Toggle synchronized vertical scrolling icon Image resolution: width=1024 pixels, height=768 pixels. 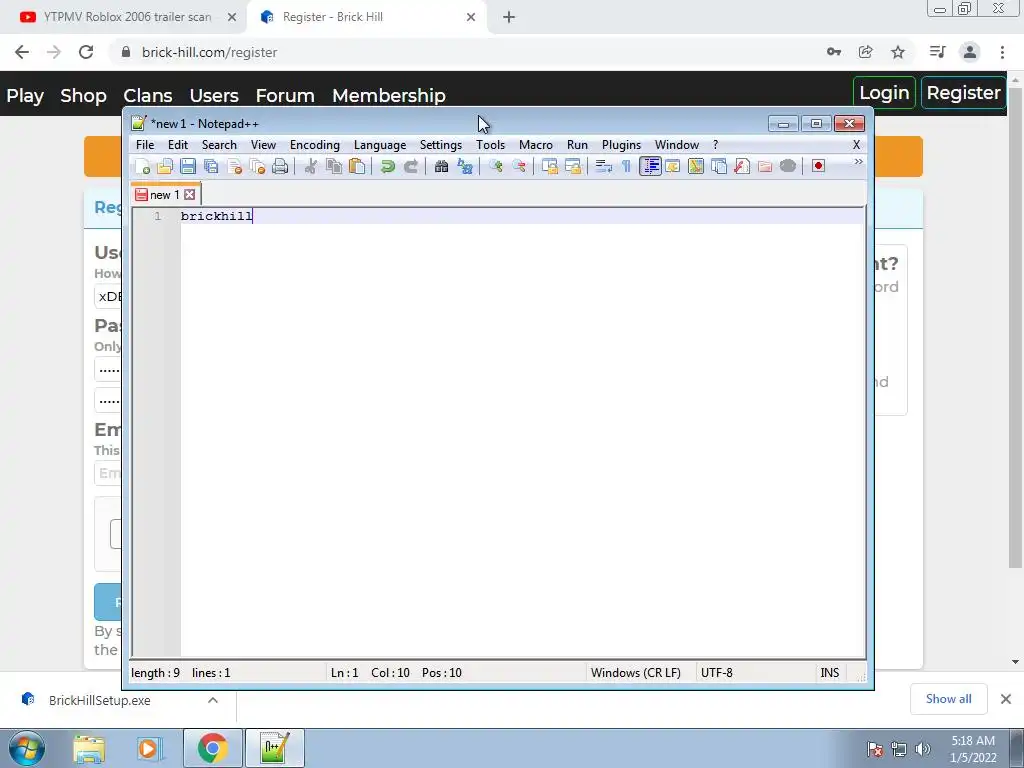pyautogui.click(x=550, y=166)
